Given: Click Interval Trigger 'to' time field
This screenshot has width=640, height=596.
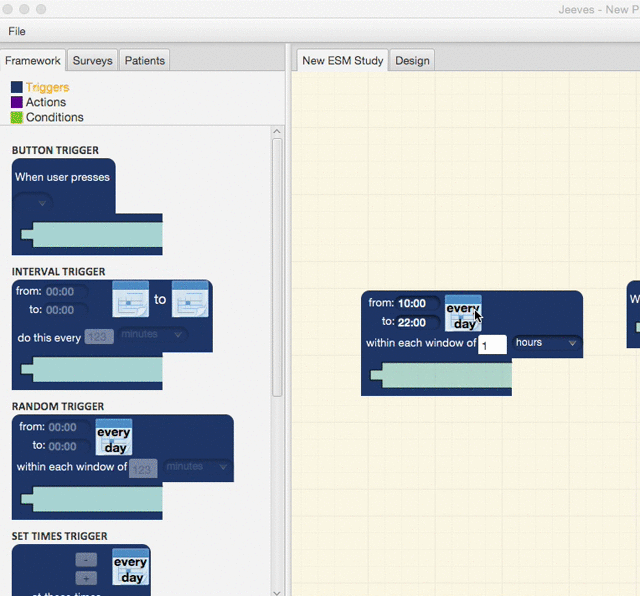Looking at the screenshot, I should tap(65, 310).
